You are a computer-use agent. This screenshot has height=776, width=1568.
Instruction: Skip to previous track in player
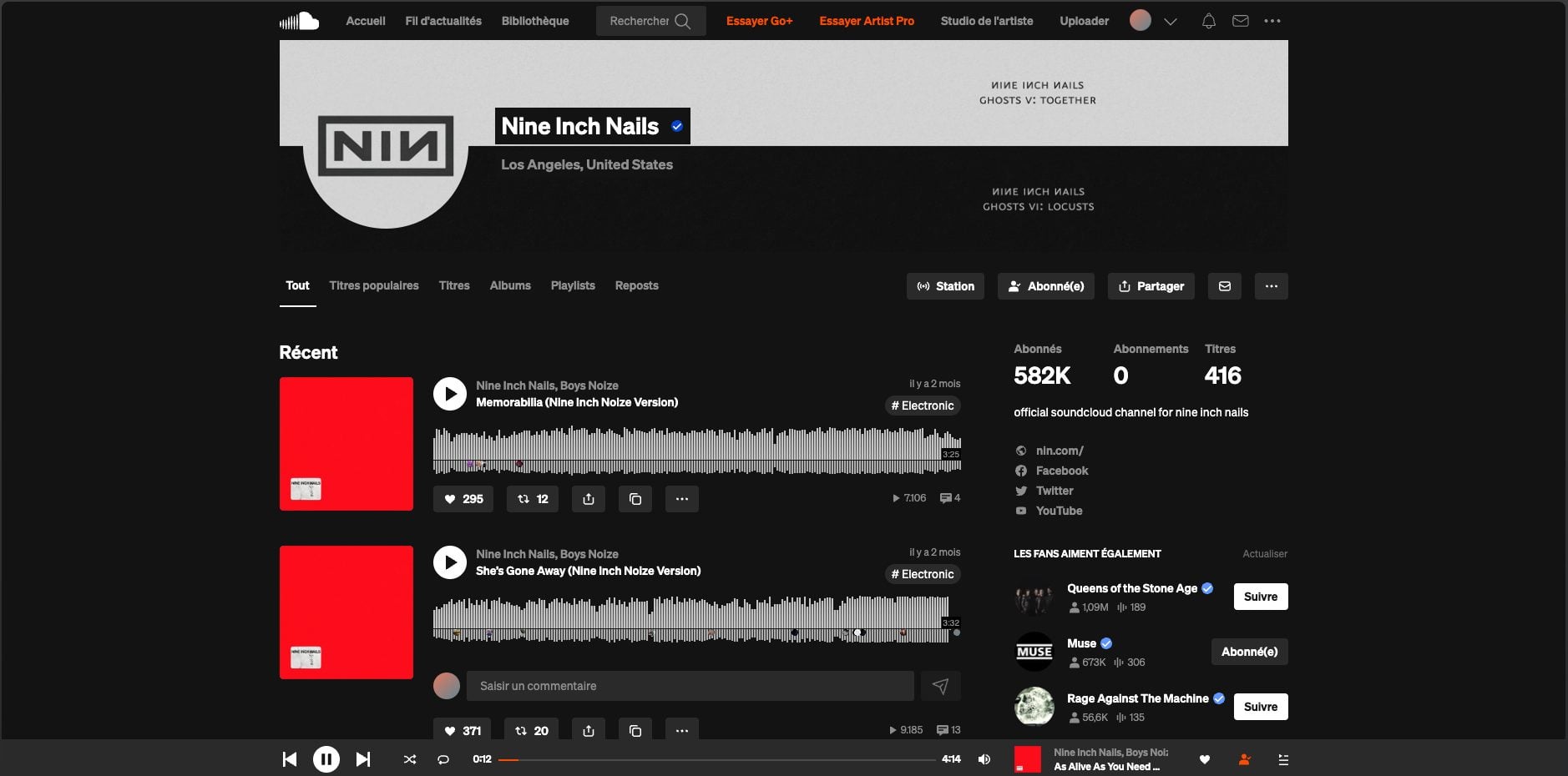pos(290,759)
